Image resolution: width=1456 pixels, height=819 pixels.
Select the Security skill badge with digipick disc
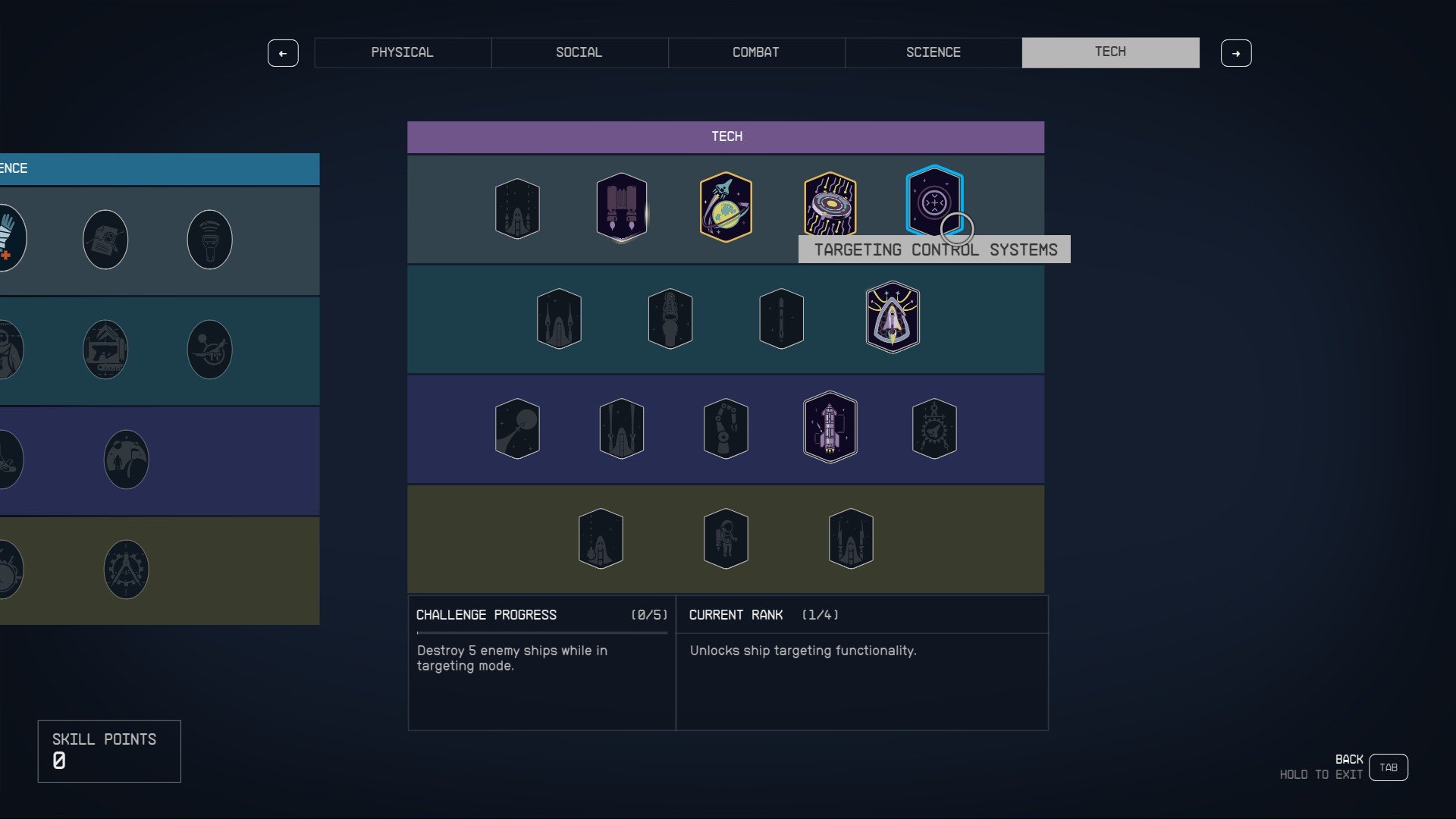coord(830,206)
